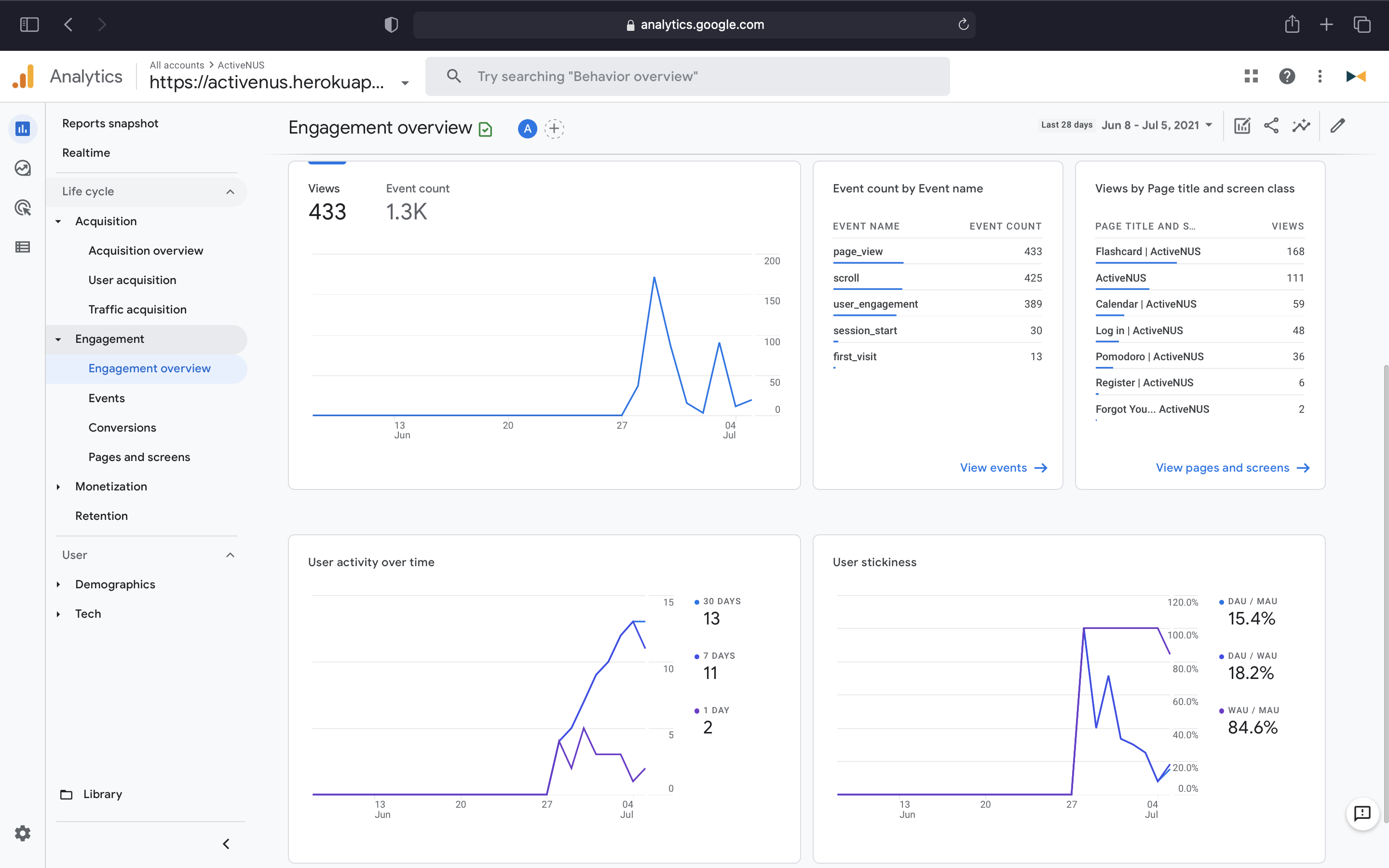The height and width of the screenshot is (868, 1389).
Task: Collapse the Acquisition tree item
Action: (x=58, y=222)
